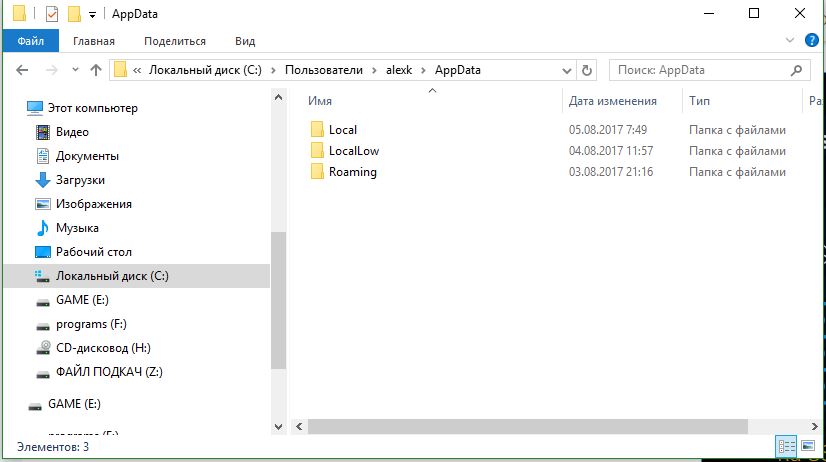Click the date 03.08.2017 21:16
Viewport: 826px width, 462px height.
pyautogui.click(x=611, y=172)
